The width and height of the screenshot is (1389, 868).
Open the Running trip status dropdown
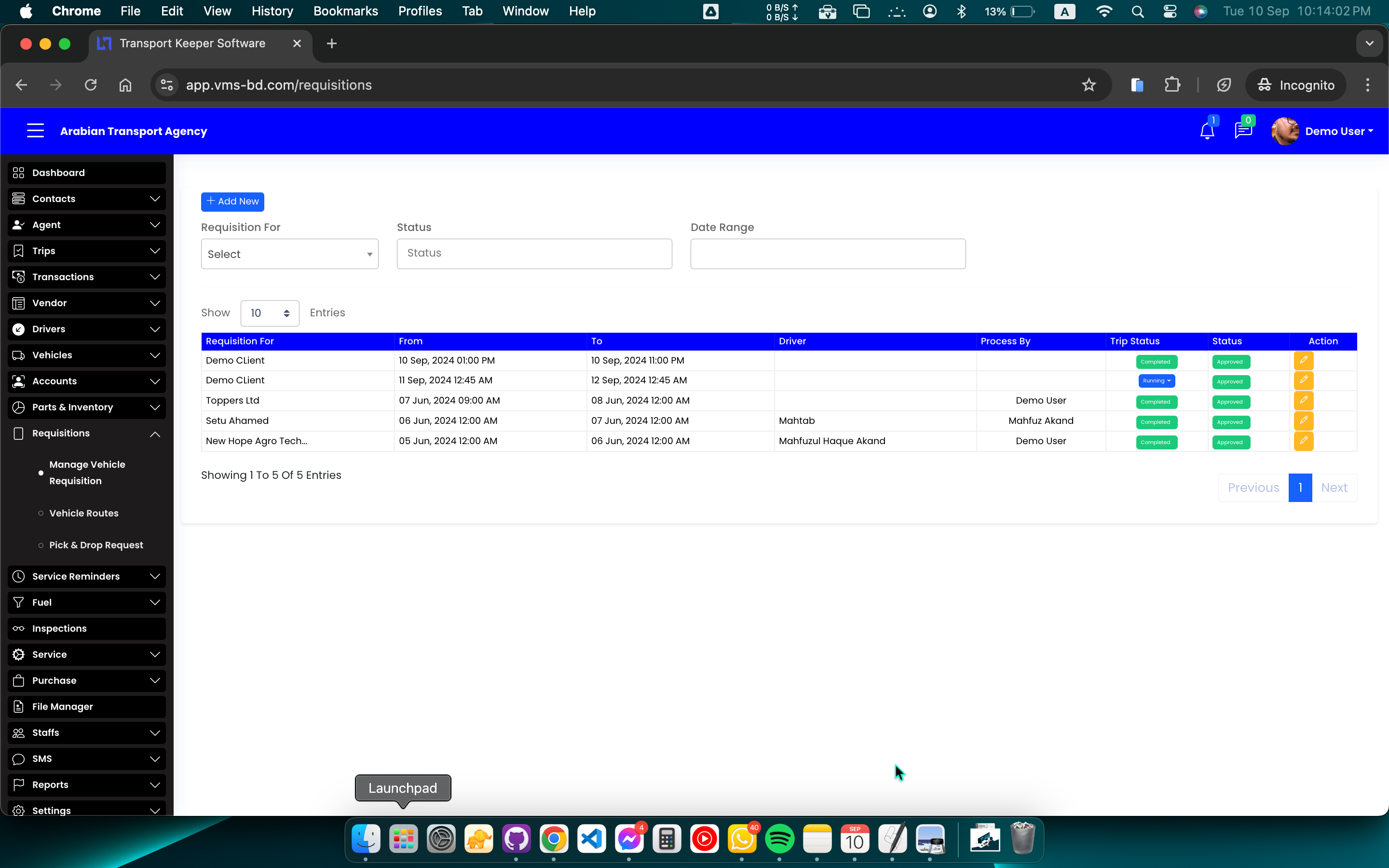pyautogui.click(x=1156, y=380)
